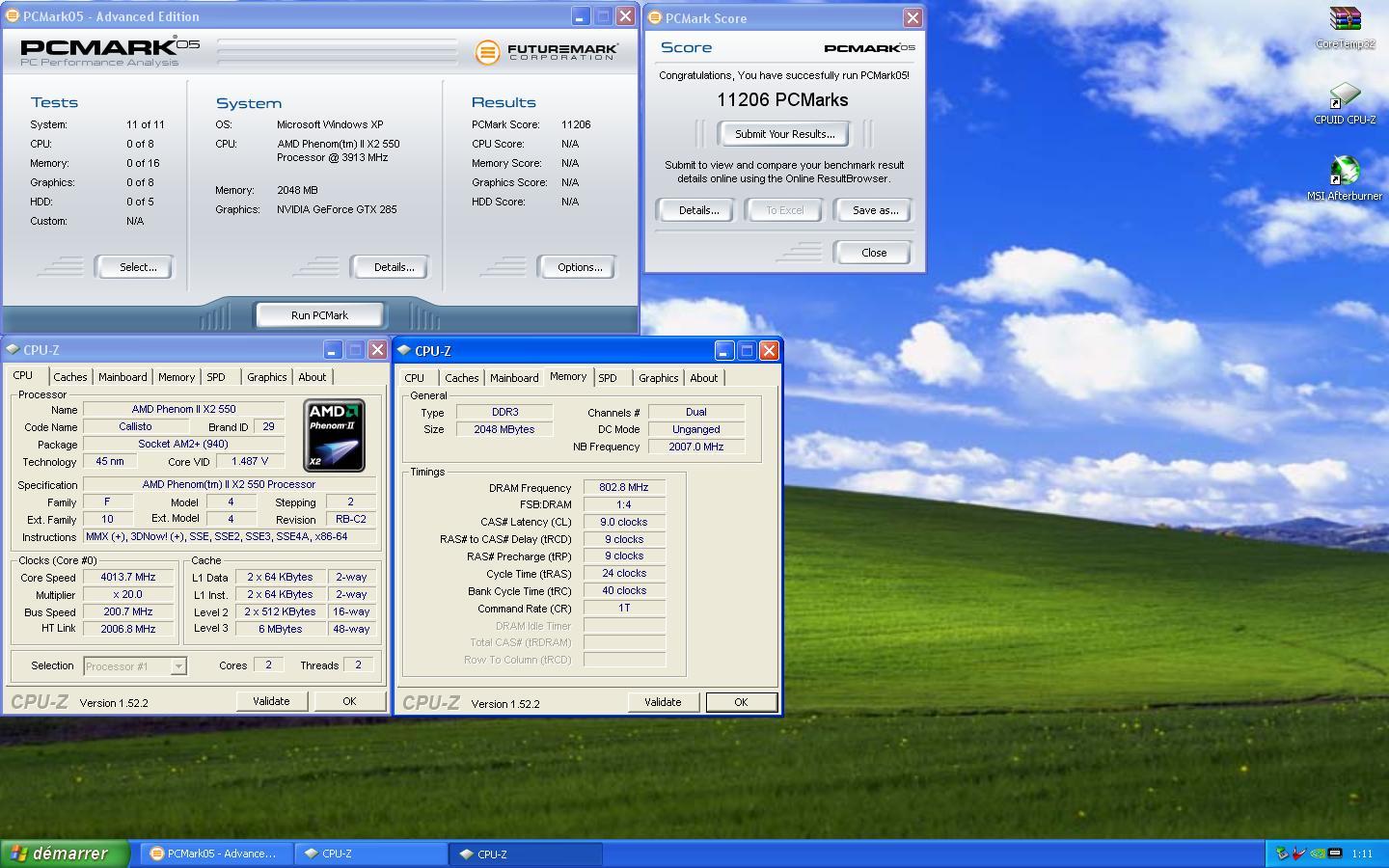Click the DRAM Frequency 802.8 MHz field

[624, 487]
